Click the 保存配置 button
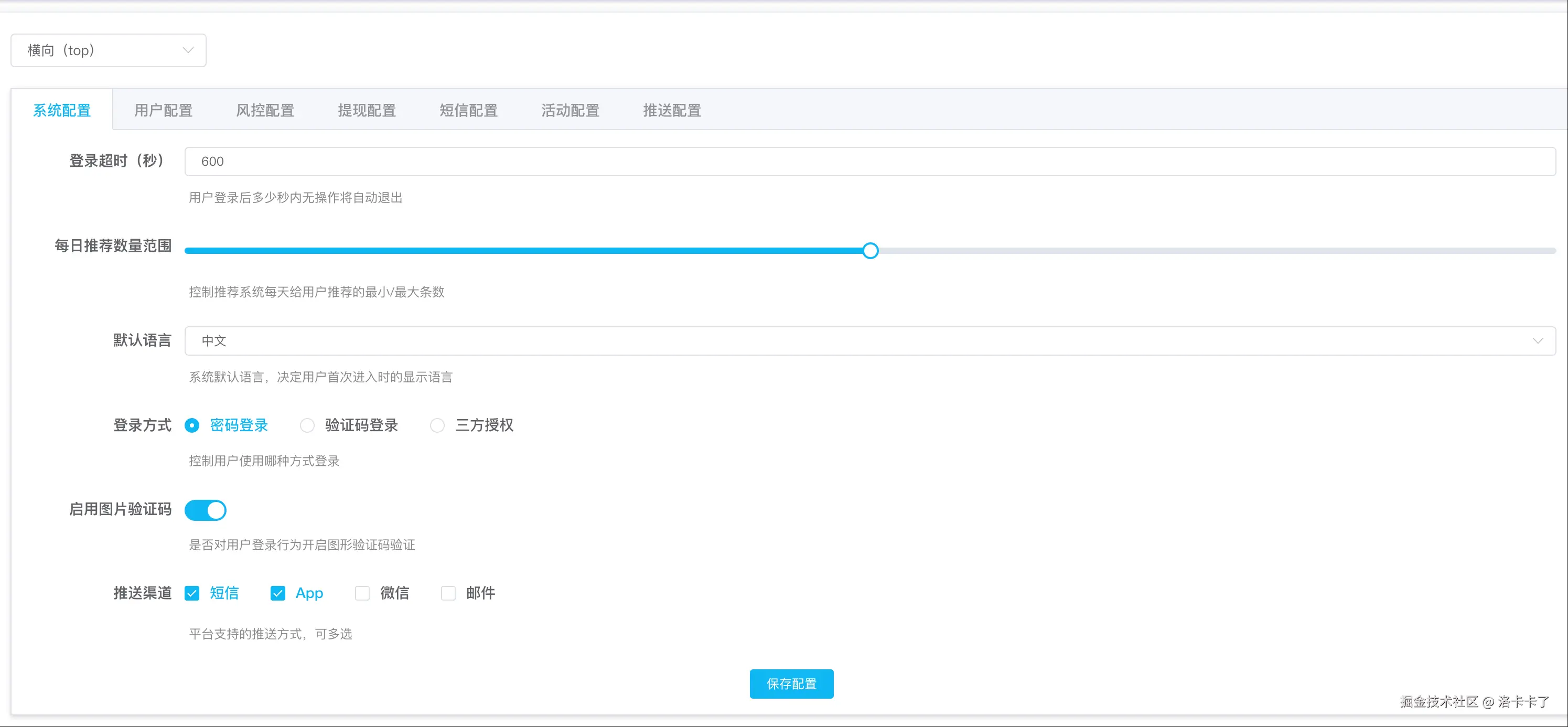 (791, 684)
